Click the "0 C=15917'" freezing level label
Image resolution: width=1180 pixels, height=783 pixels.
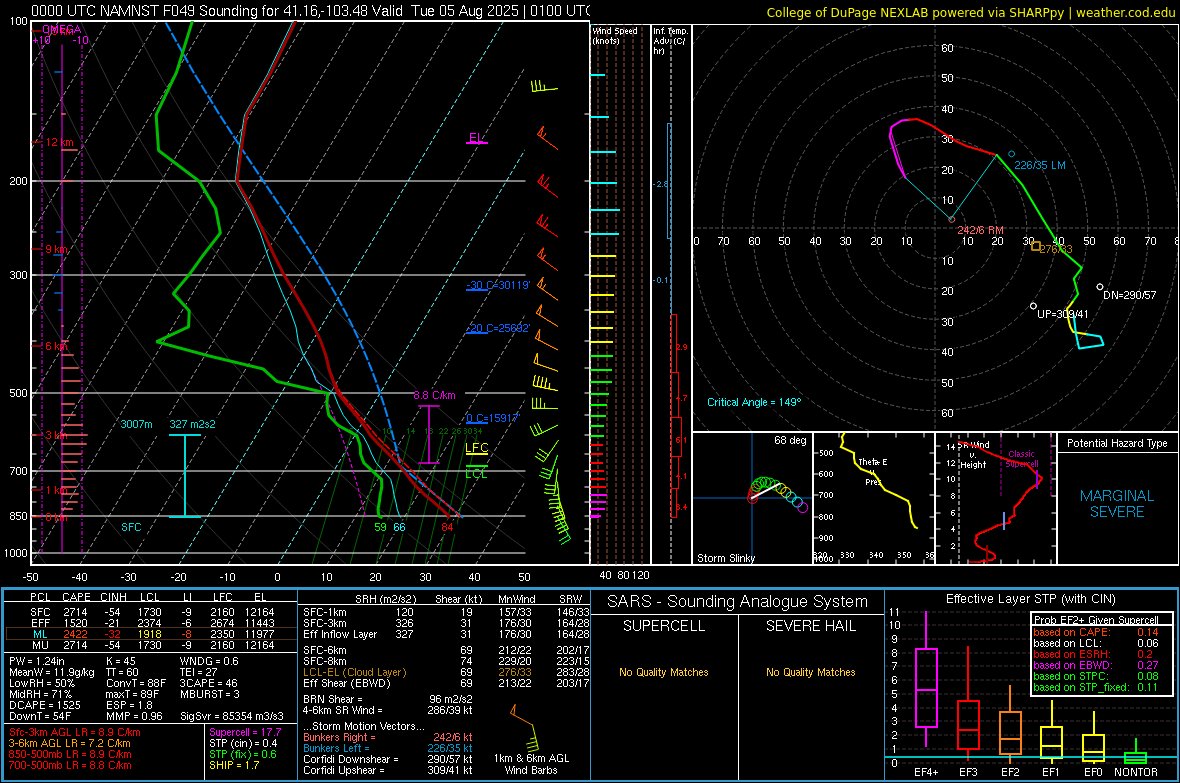pyautogui.click(x=492, y=419)
